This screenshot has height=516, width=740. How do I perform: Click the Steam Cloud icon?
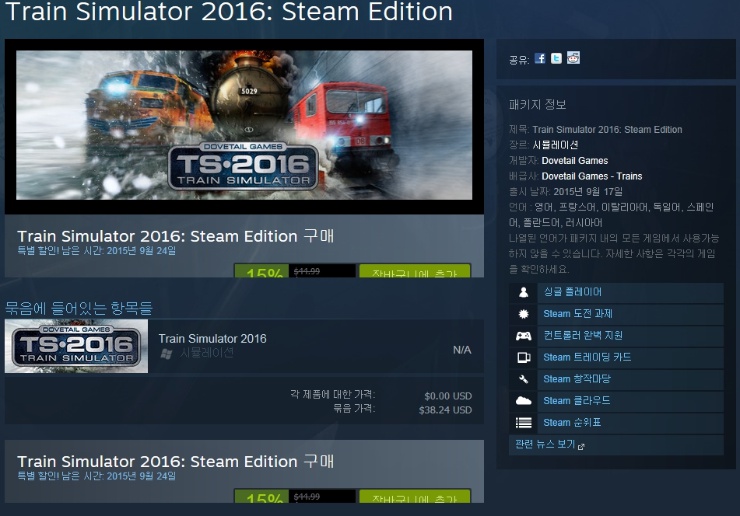pyautogui.click(x=523, y=401)
